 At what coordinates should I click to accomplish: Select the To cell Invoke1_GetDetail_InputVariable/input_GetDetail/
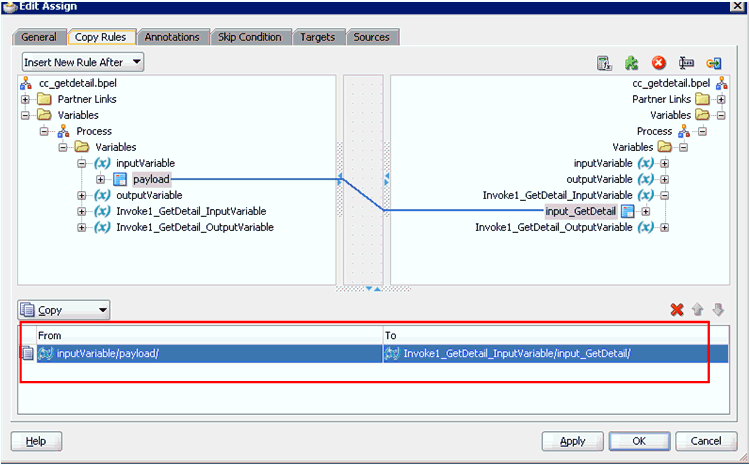(556, 354)
